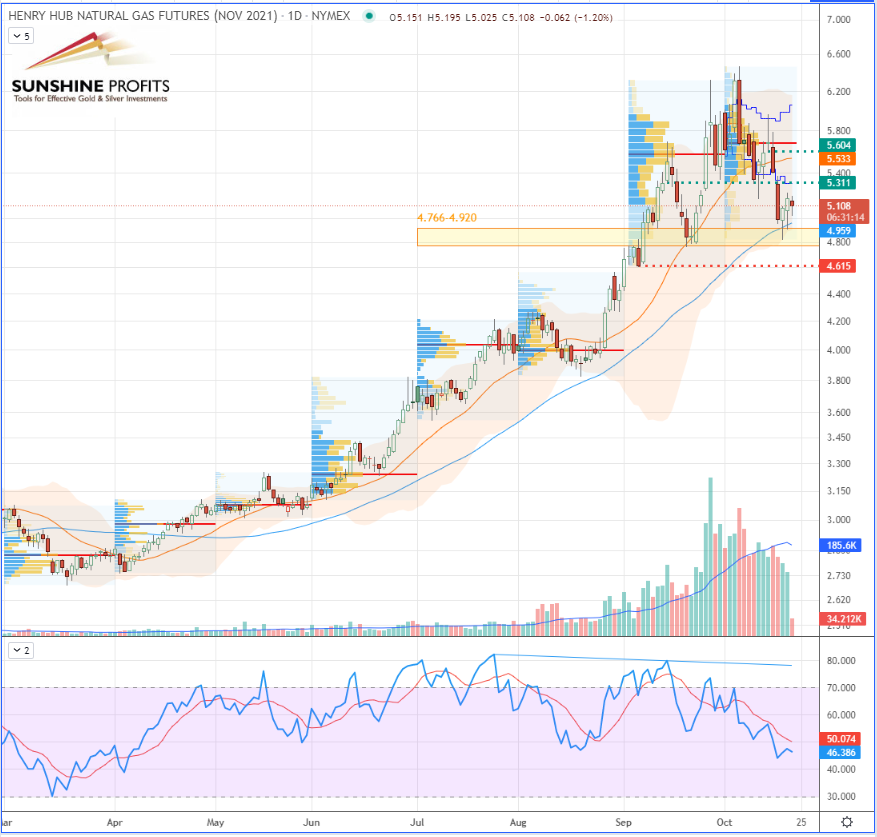877x837 pixels.
Task: Click the NYMEX exchange label
Action: (331, 16)
